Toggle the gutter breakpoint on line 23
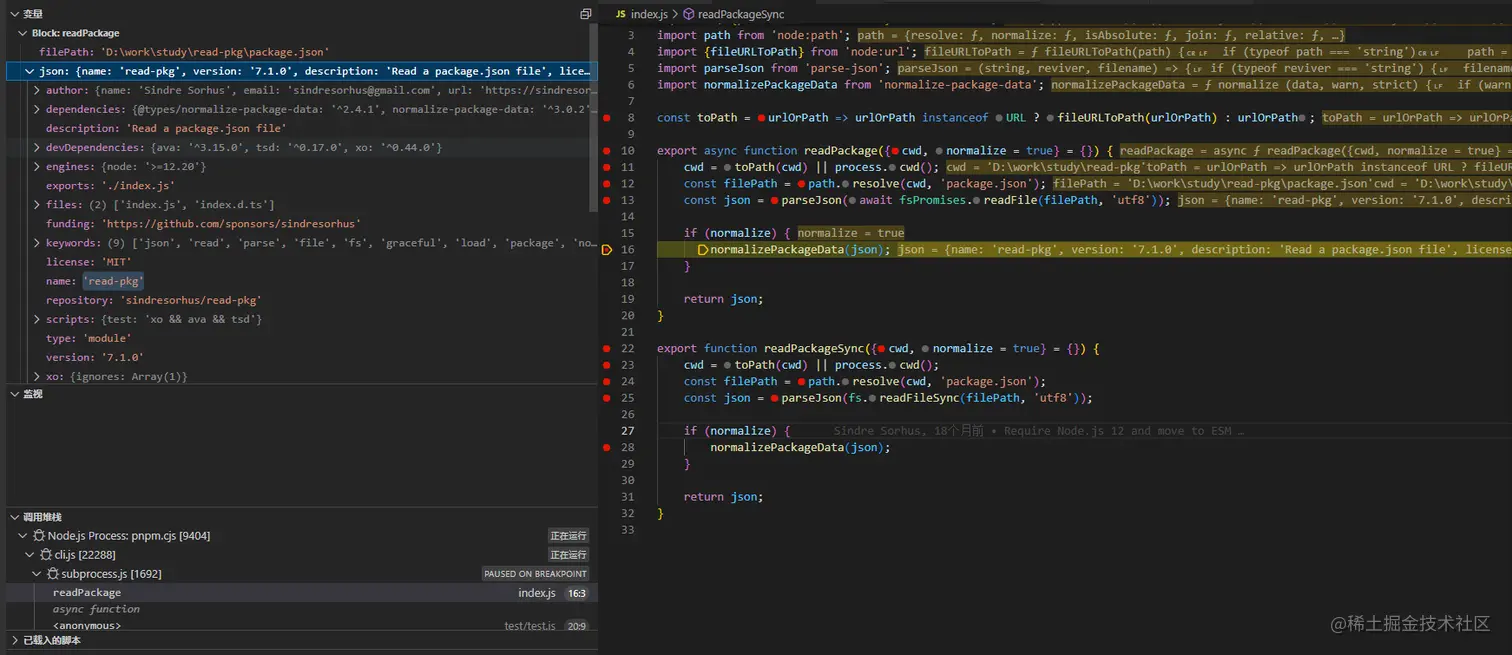This screenshot has height=655, width=1512. (606, 365)
